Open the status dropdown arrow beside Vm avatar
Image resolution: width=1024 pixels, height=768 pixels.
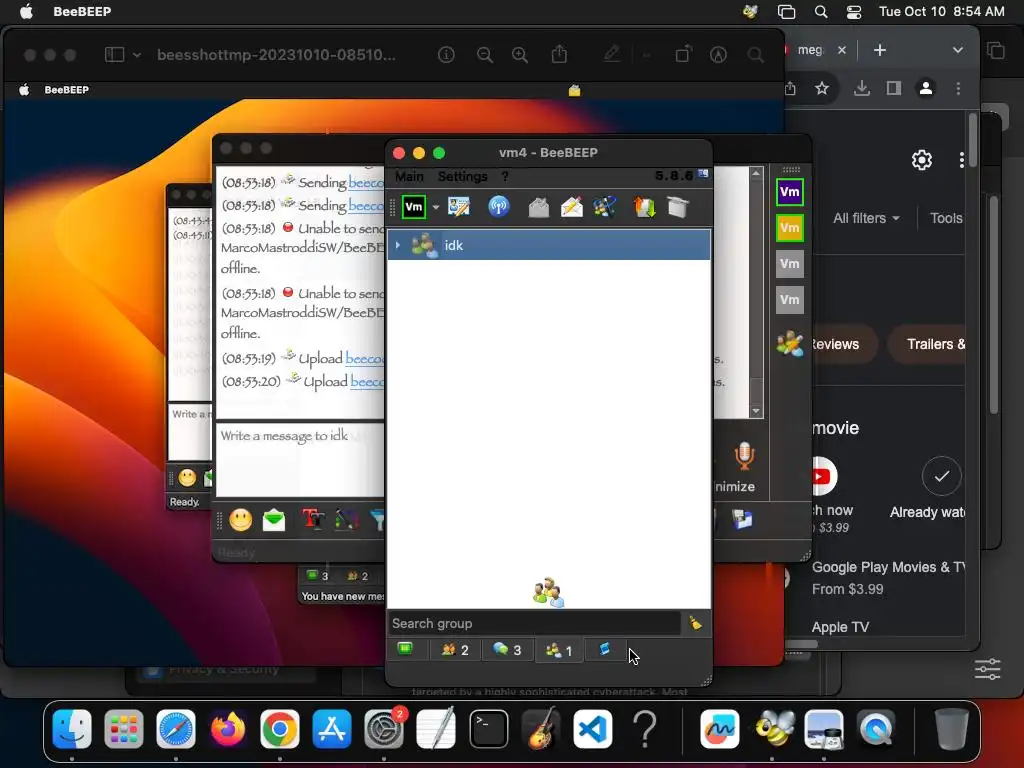tap(436, 208)
